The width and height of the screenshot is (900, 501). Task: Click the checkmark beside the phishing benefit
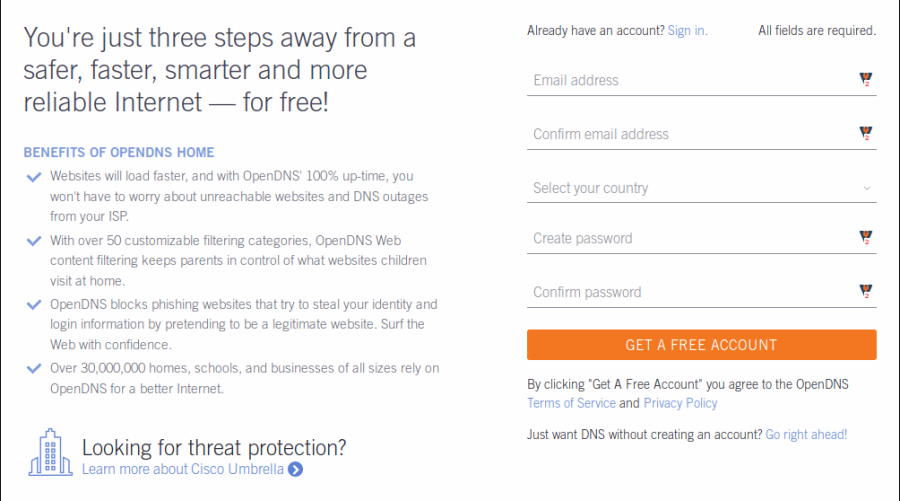coord(35,305)
